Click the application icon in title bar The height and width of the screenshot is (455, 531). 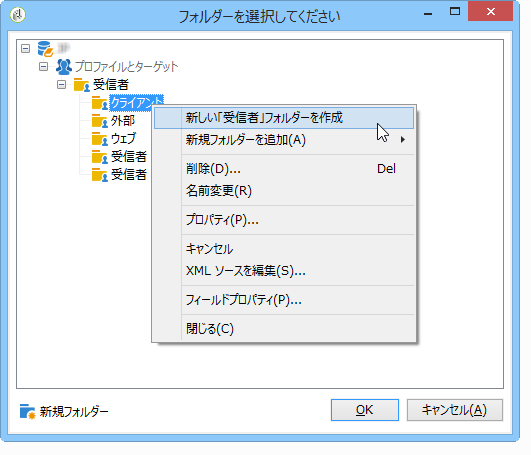[18, 15]
